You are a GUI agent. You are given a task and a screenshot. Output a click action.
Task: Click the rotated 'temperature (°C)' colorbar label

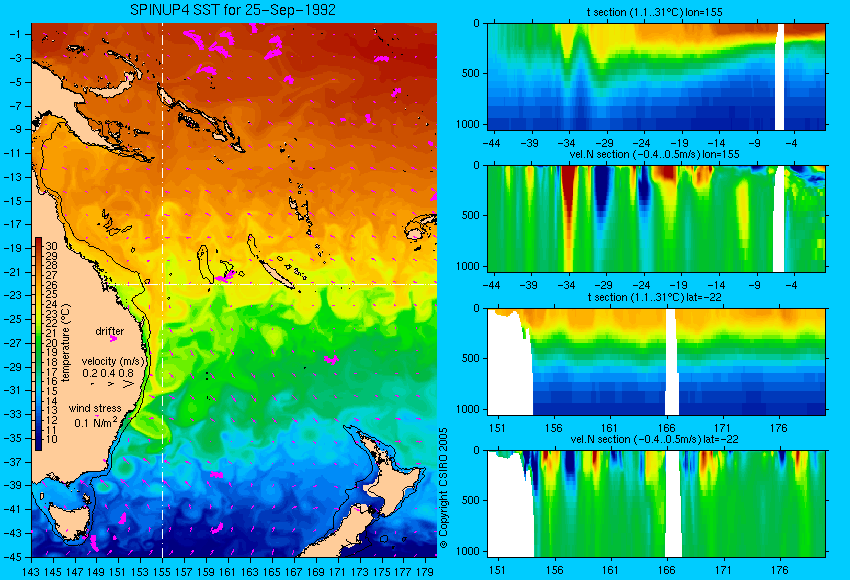[66, 343]
